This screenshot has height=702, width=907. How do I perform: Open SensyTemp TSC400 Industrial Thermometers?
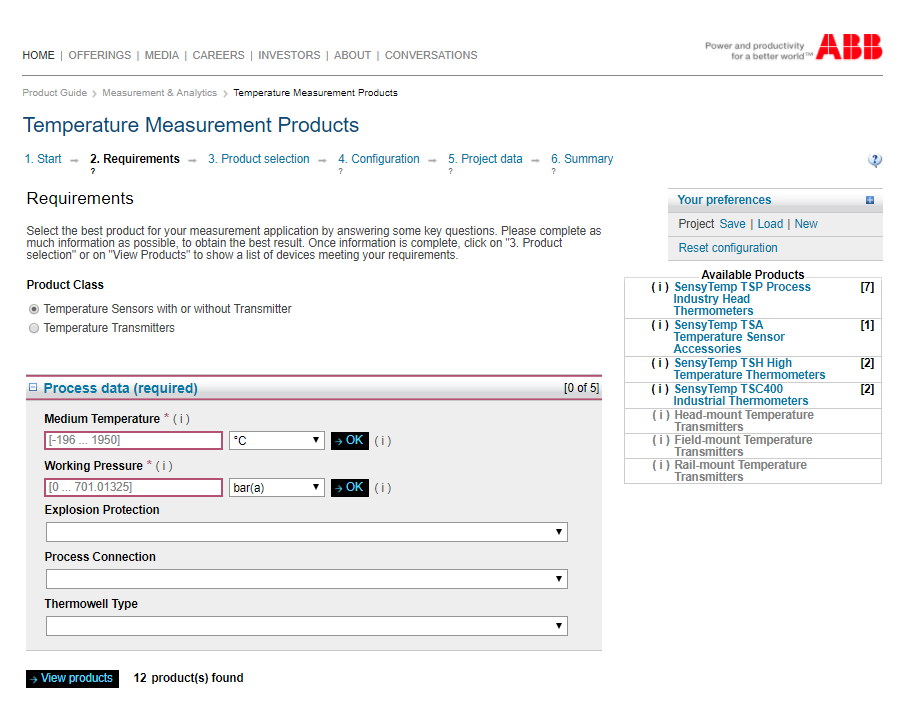740,395
